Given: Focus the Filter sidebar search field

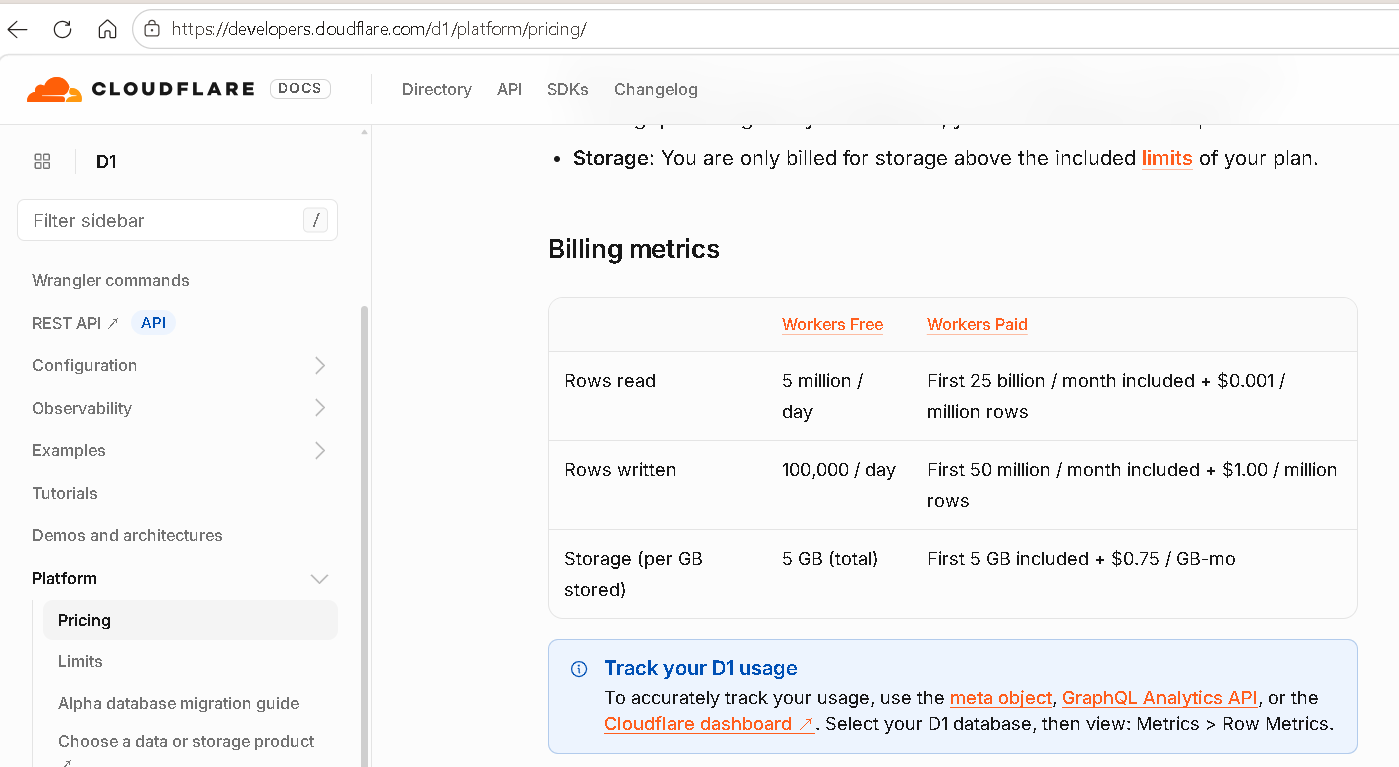Looking at the screenshot, I should [x=177, y=221].
